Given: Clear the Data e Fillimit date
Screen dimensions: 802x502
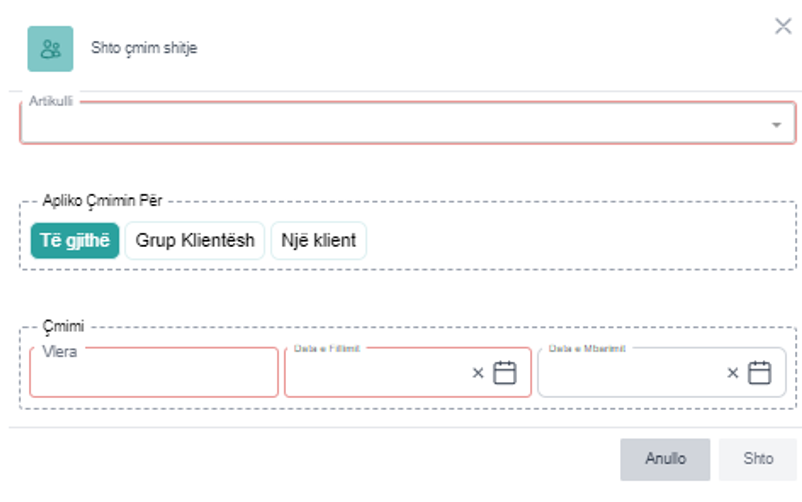Looking at the screenshot, I should [x=478, y=373].
